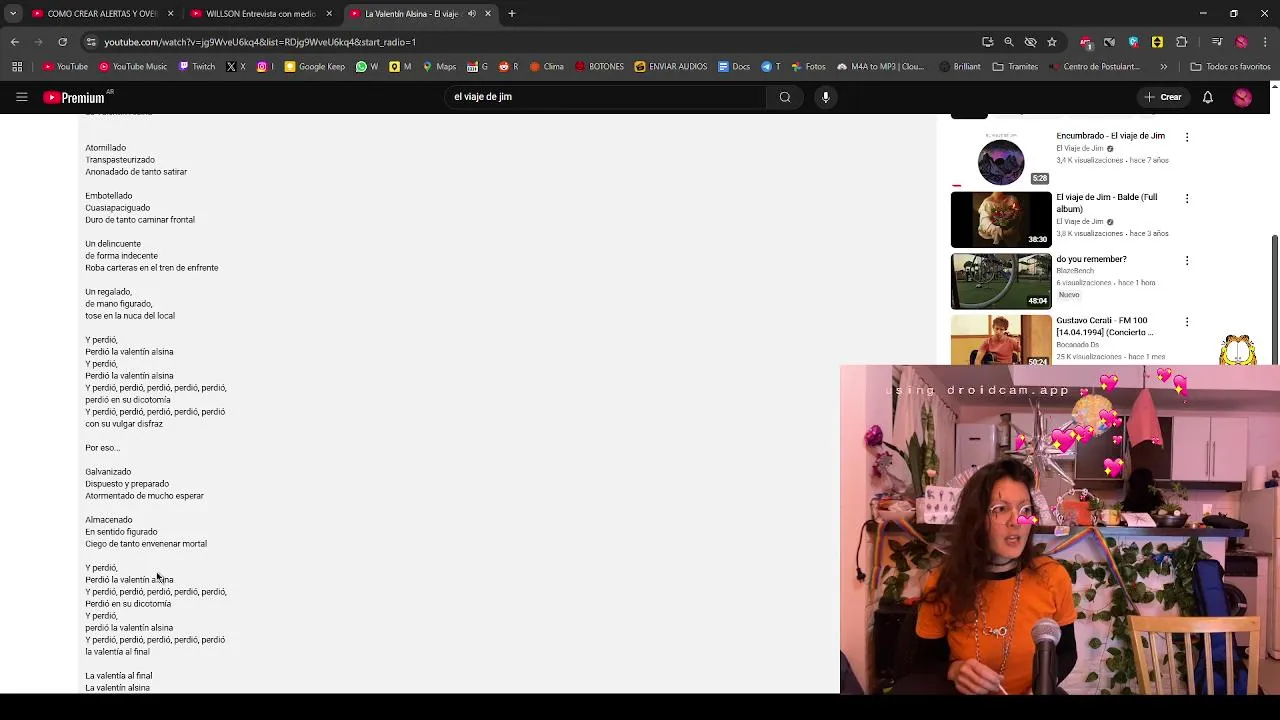Viewport: 1280px width, 720px height.
Task: Open the YouTube account avatar menu
Action: [1242, 97]
